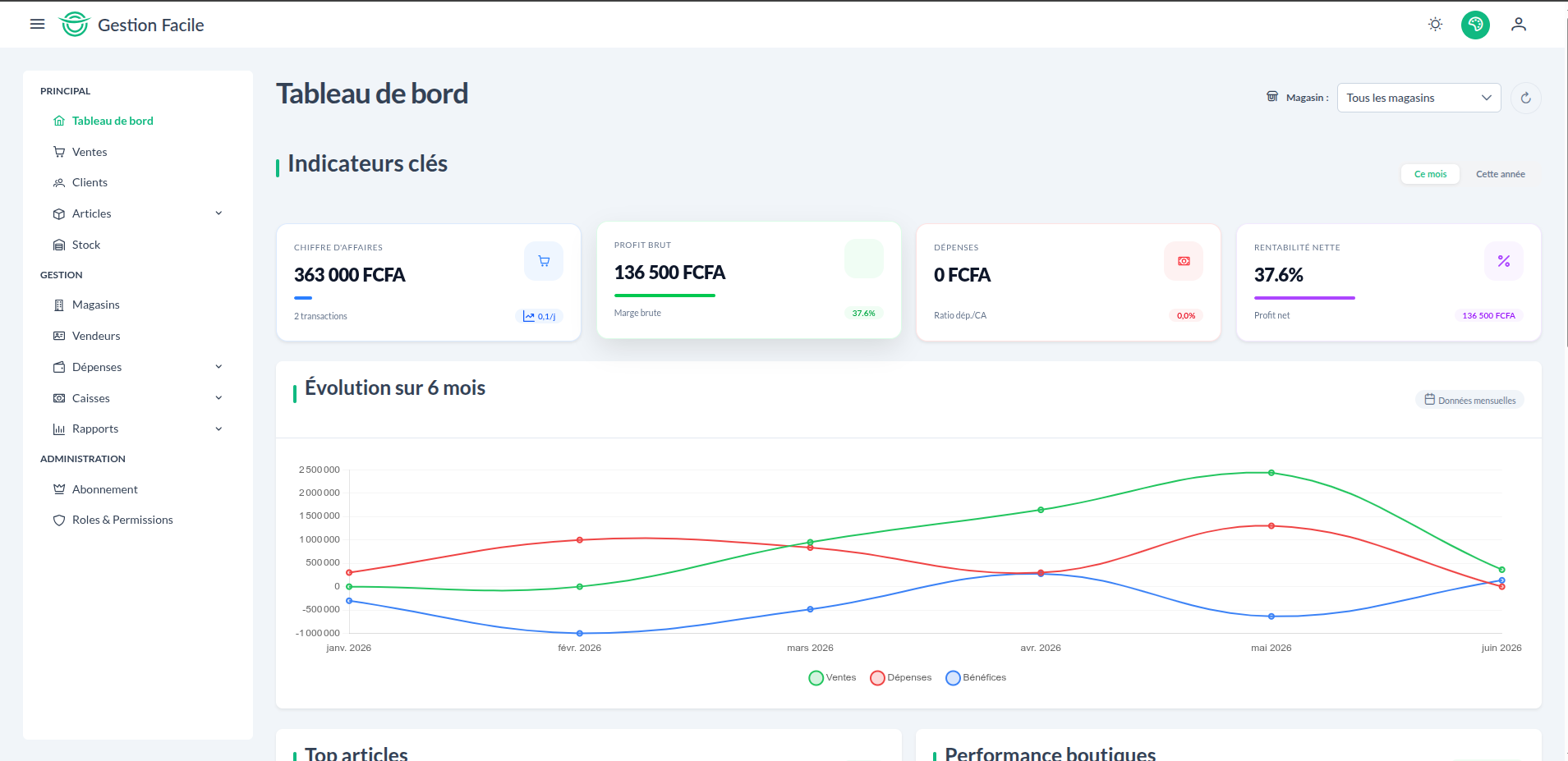Expand the Caisses submenu chevron

click(x=218, y=398)
